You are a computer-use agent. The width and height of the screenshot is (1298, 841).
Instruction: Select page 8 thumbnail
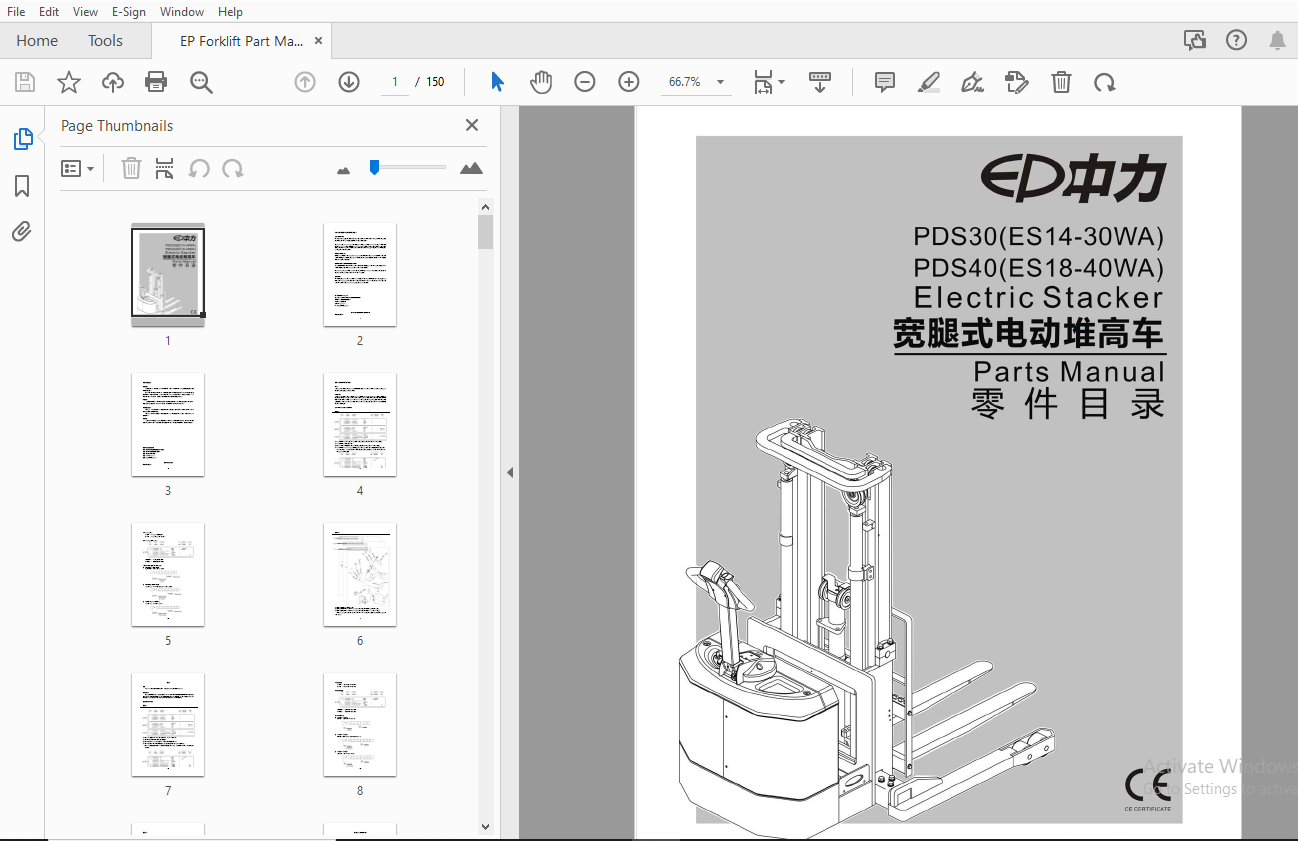click(x=360, y=724)
